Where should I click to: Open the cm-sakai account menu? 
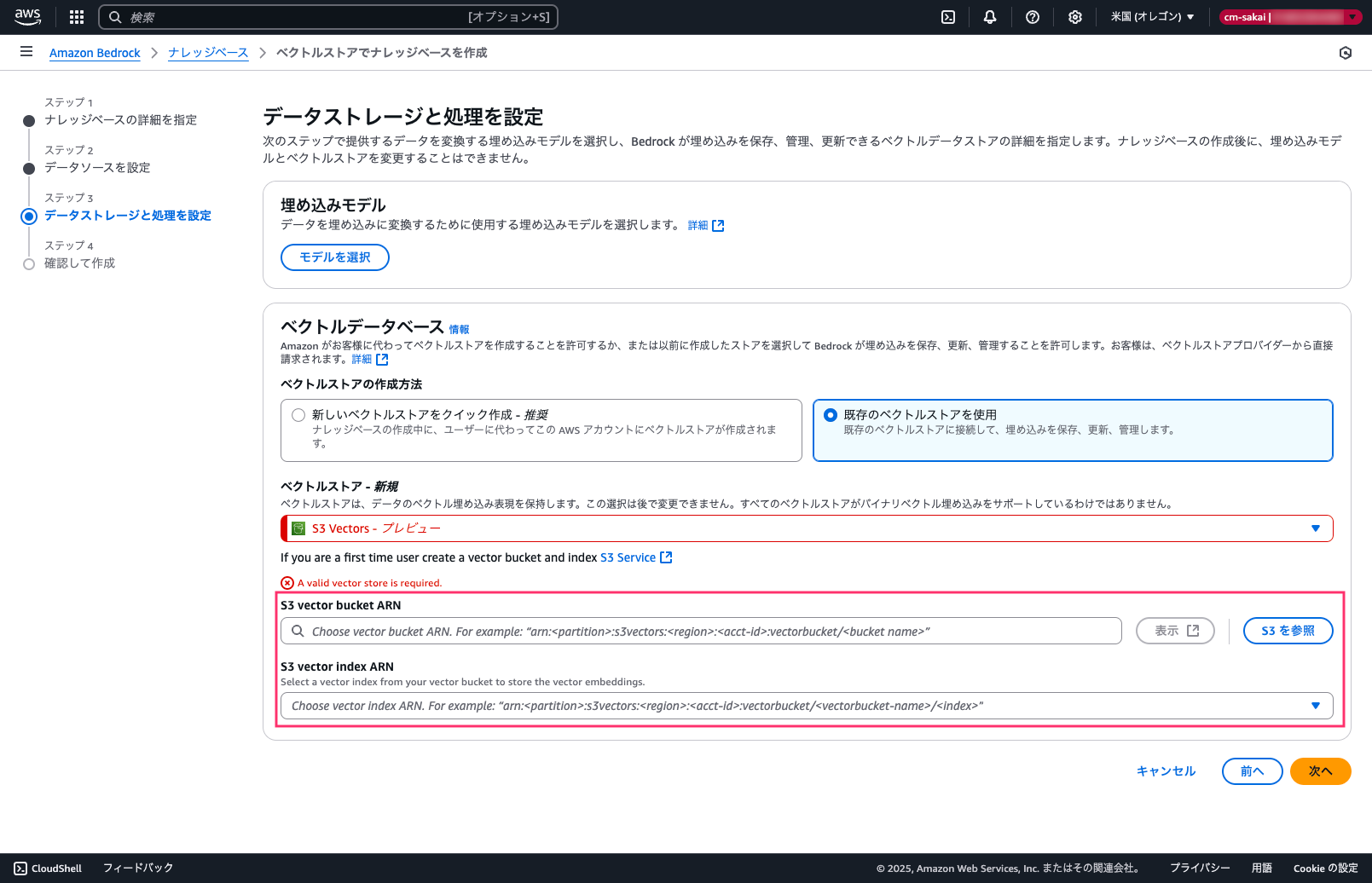coord(1290,17)
